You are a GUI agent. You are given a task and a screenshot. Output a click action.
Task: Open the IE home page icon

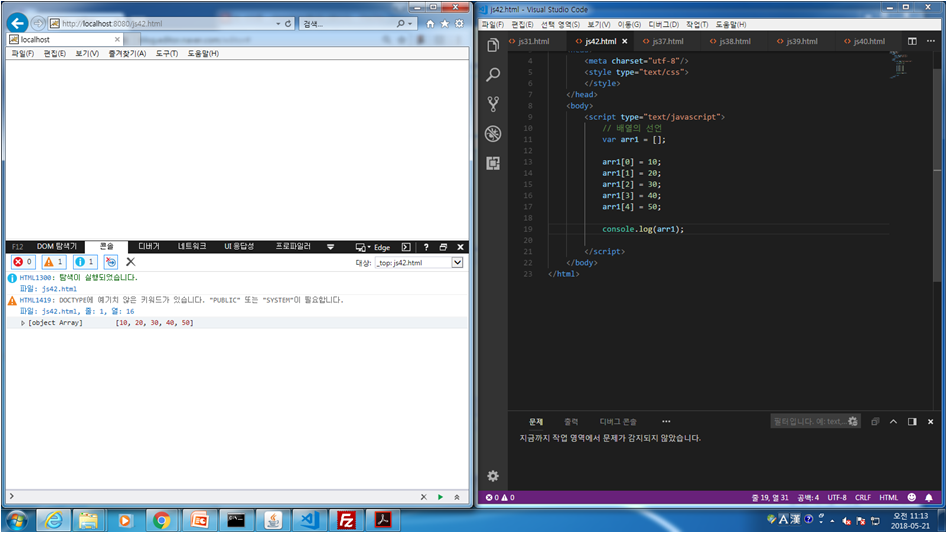click(430, 24)
